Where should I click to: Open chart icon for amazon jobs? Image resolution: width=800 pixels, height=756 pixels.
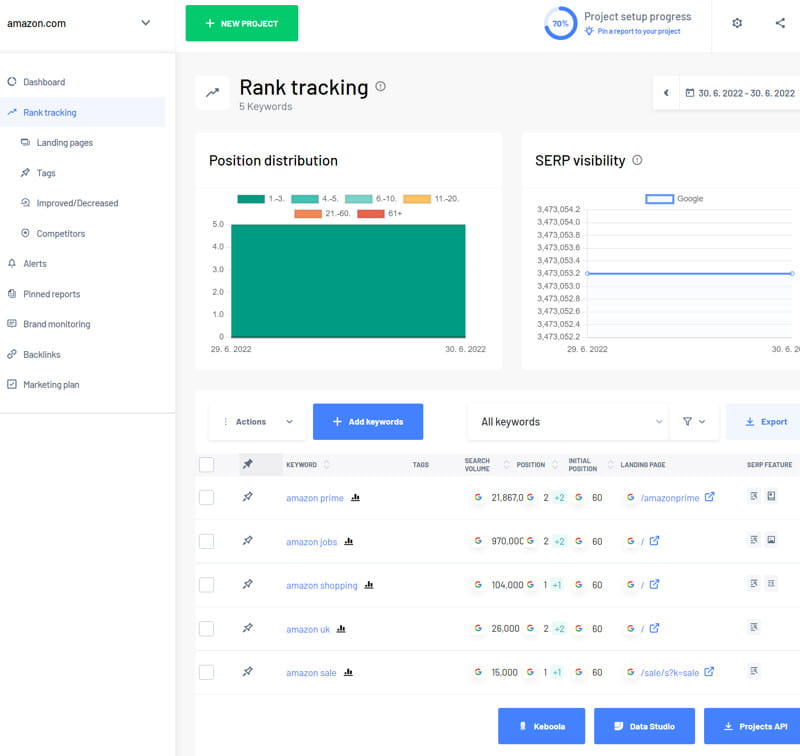click(x=349, y=541)
